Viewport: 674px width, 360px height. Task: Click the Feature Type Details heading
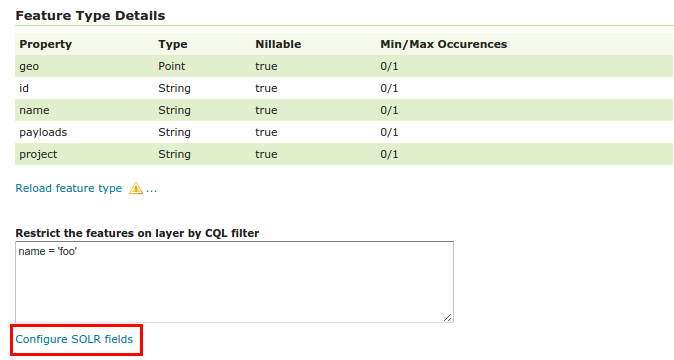tap(90, 15)
